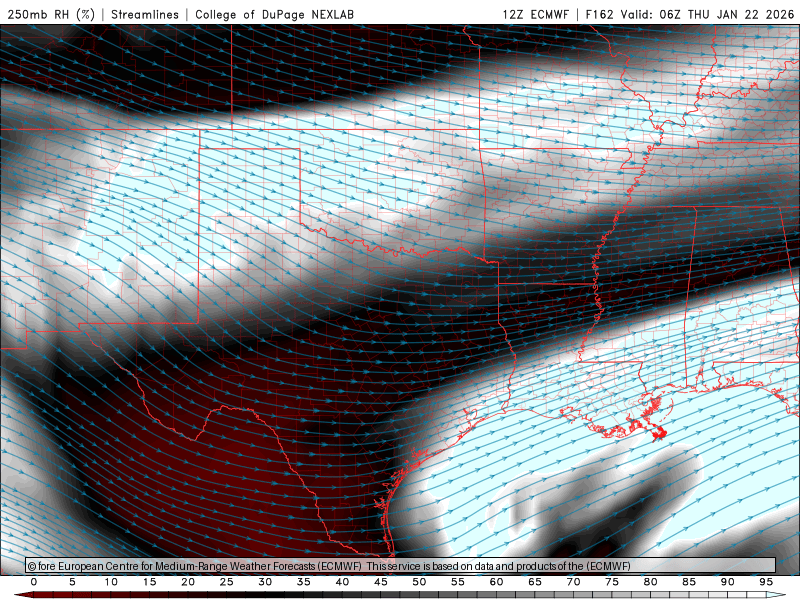Select the "90" scale value
The height and width of the screenshot is (600, 800).
click(x=727, y=582)
